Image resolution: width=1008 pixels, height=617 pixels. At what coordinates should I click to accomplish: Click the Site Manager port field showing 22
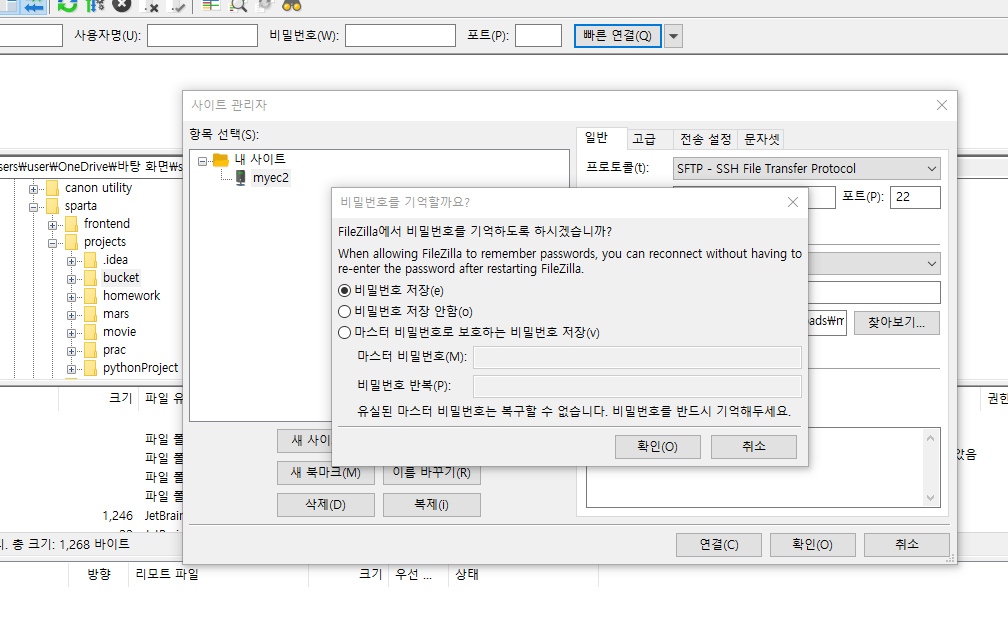915,197
